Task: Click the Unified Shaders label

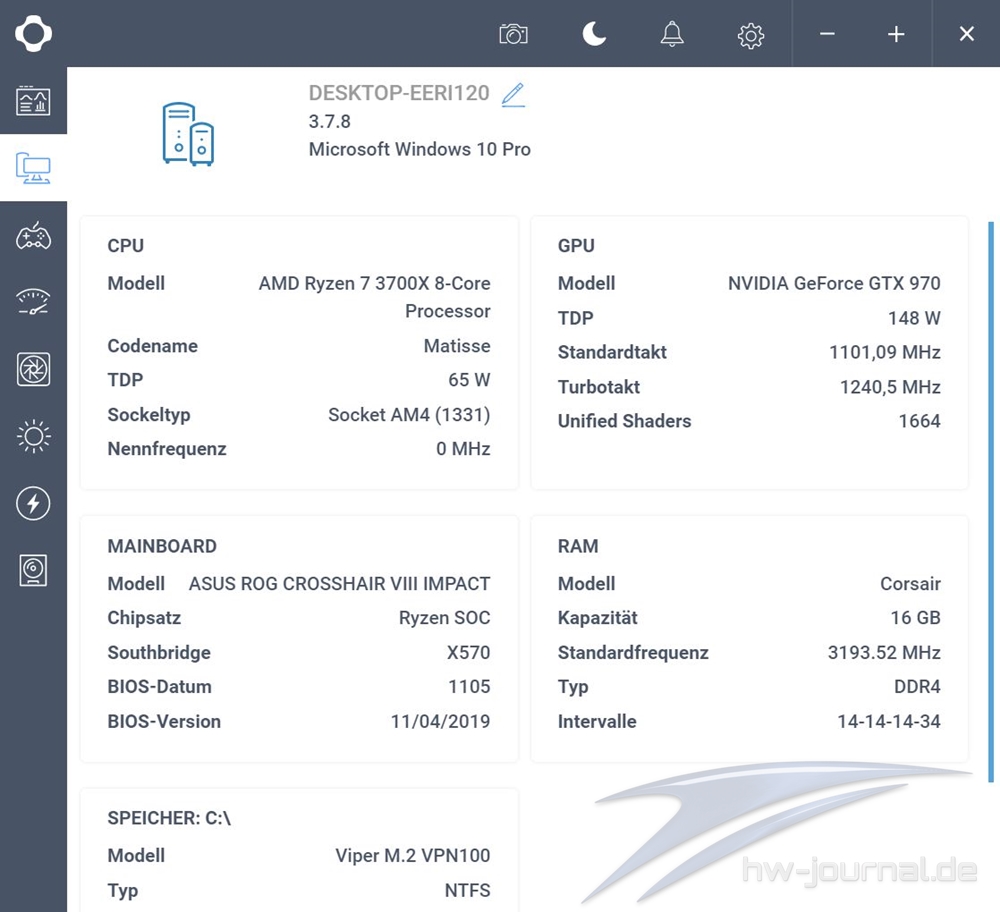Action: click(624, 421)
